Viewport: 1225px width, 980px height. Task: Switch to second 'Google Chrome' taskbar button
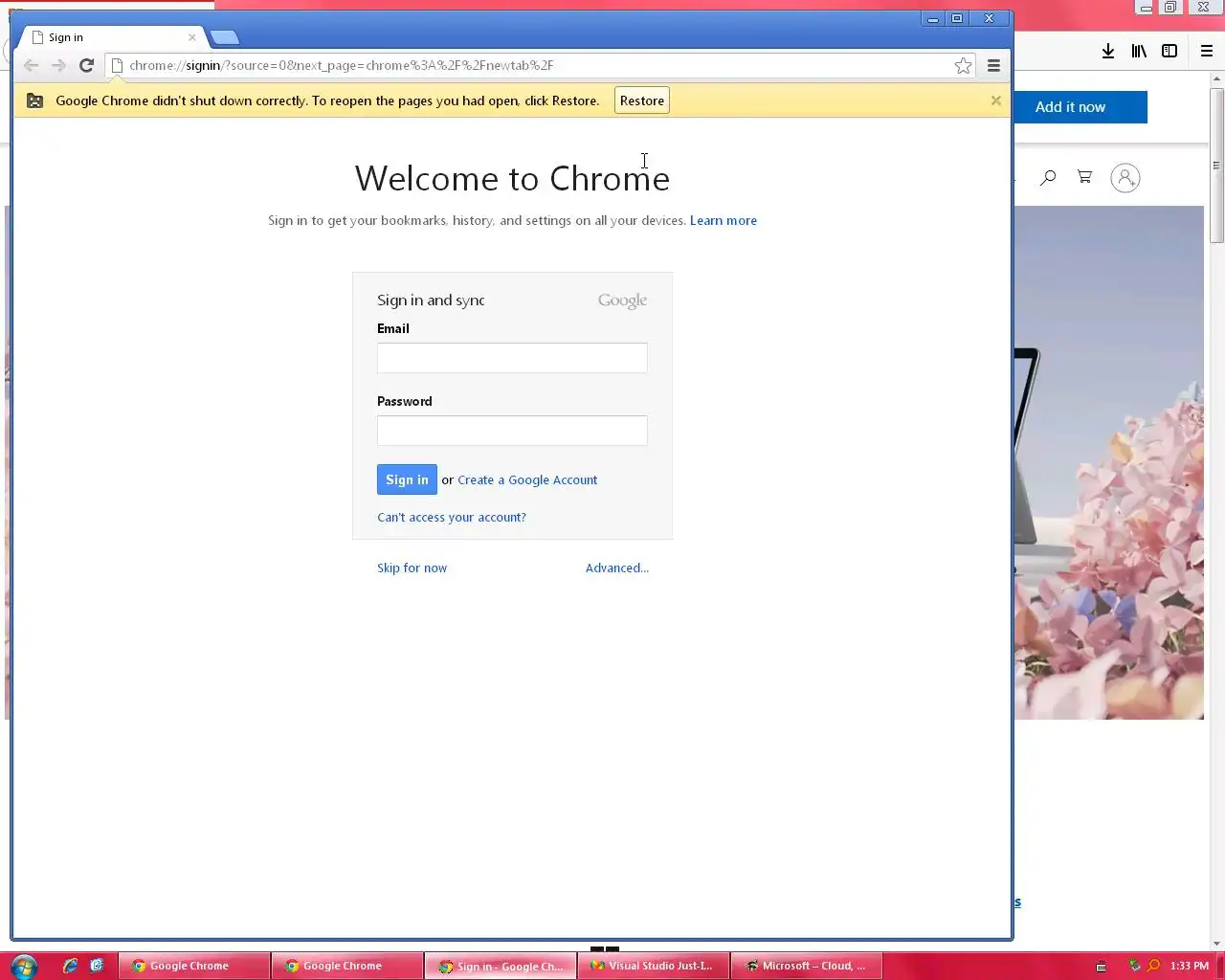coord(347,966)
